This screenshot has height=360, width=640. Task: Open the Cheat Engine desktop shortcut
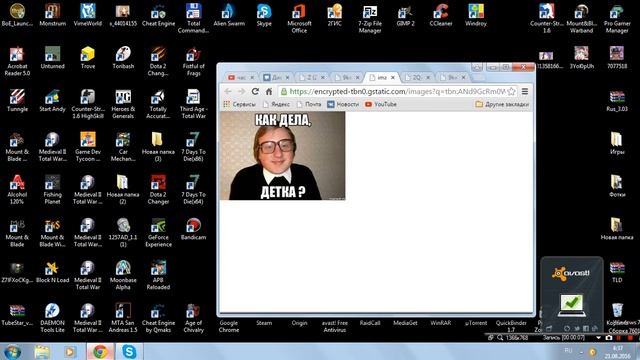158,15
